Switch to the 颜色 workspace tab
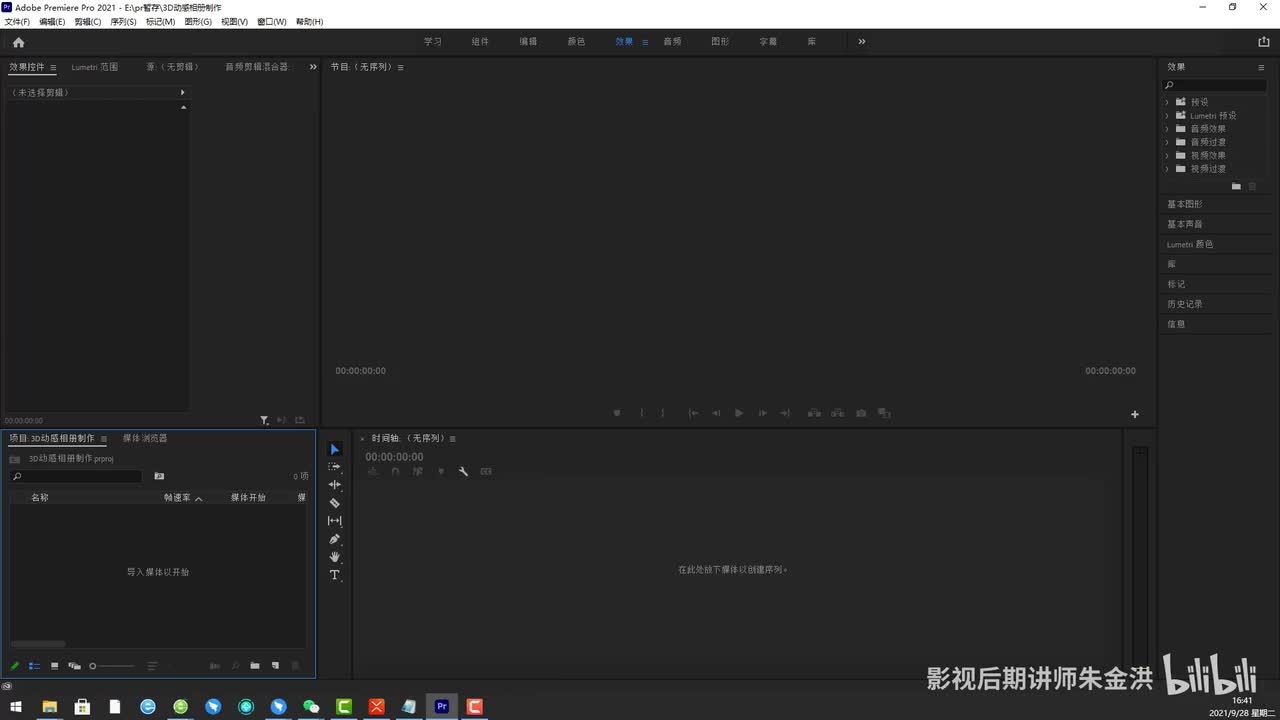The height and width of the screenshot is (720, 1280). [576, 42]
